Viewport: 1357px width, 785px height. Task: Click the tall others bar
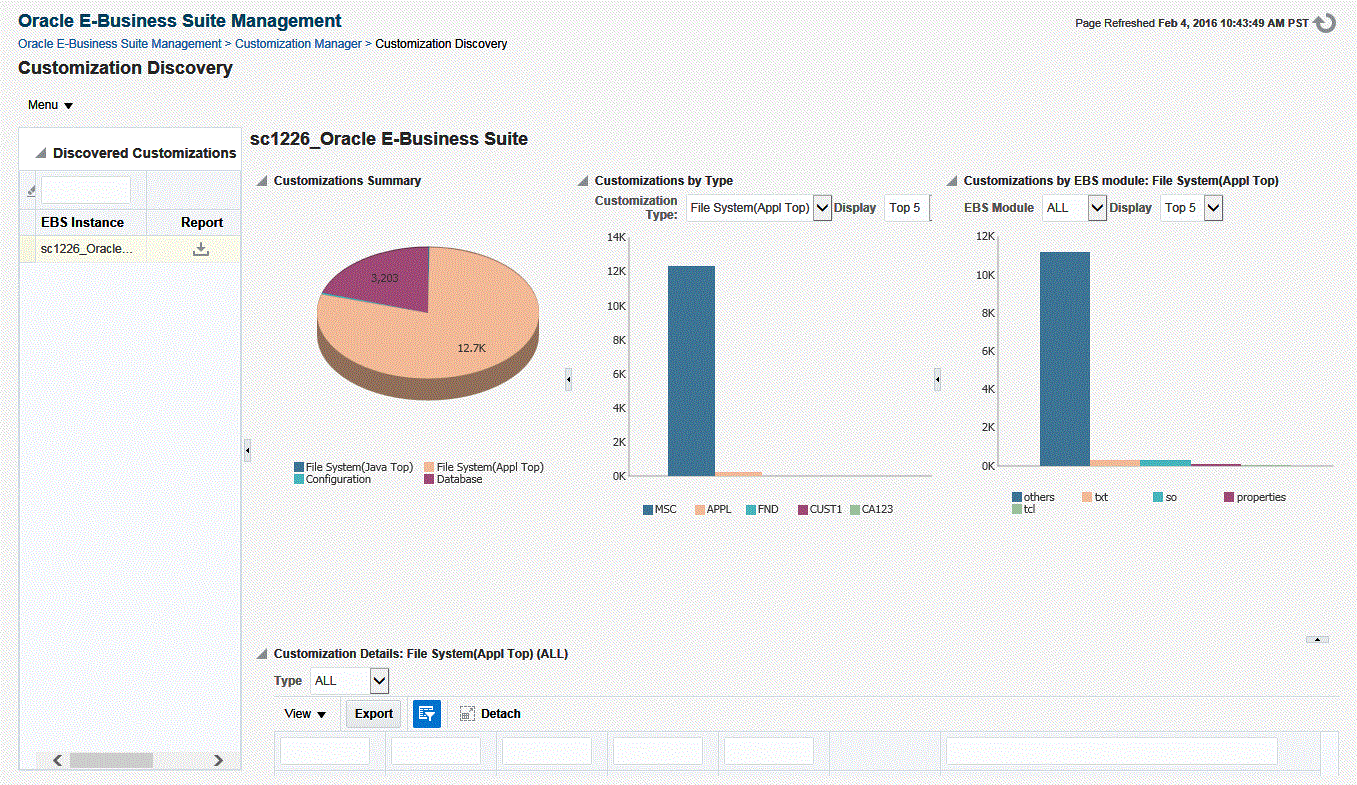(1065, 359)
